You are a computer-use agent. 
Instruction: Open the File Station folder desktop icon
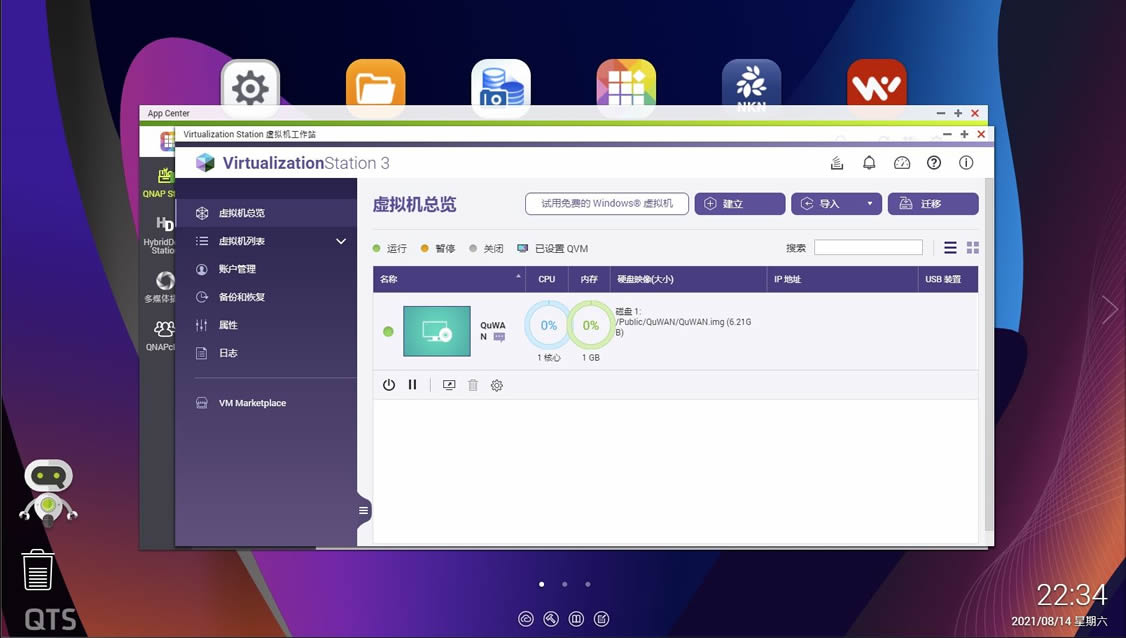[376, 88]
